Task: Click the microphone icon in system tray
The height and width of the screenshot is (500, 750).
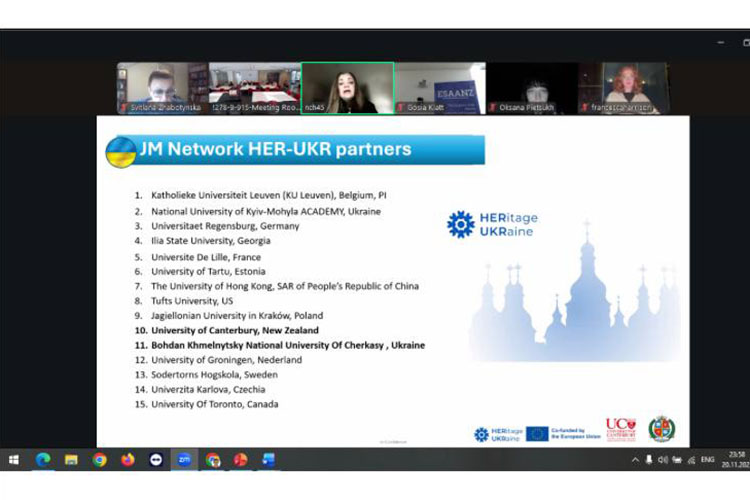Action: tap(648, 460)
